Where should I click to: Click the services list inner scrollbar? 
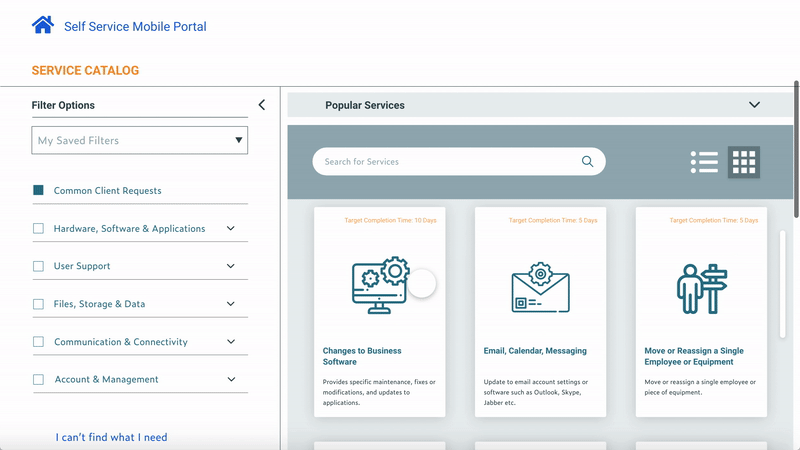(782, 284)
